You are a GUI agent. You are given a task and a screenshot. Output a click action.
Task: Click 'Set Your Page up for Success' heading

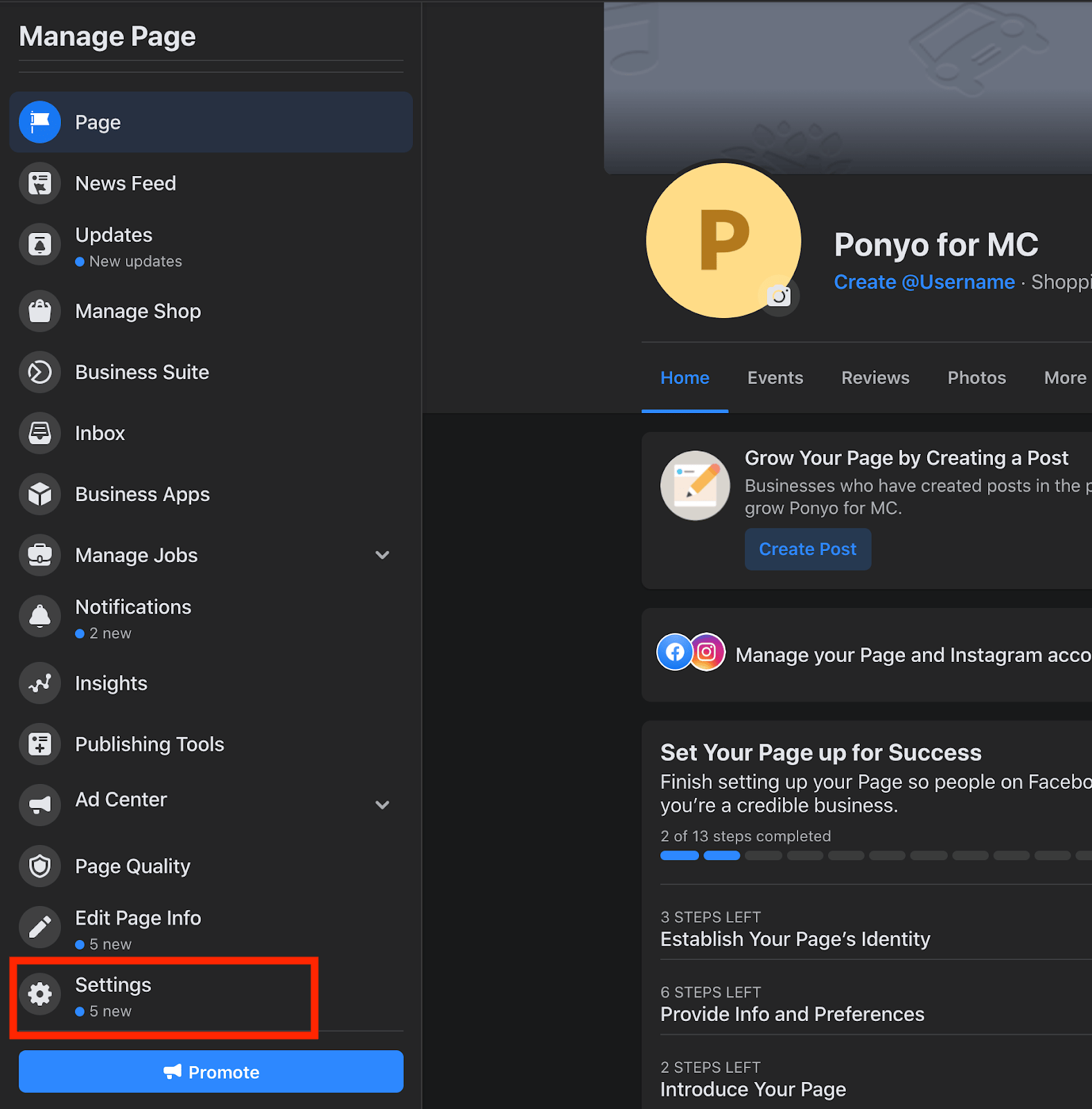(x=820, y=753)
